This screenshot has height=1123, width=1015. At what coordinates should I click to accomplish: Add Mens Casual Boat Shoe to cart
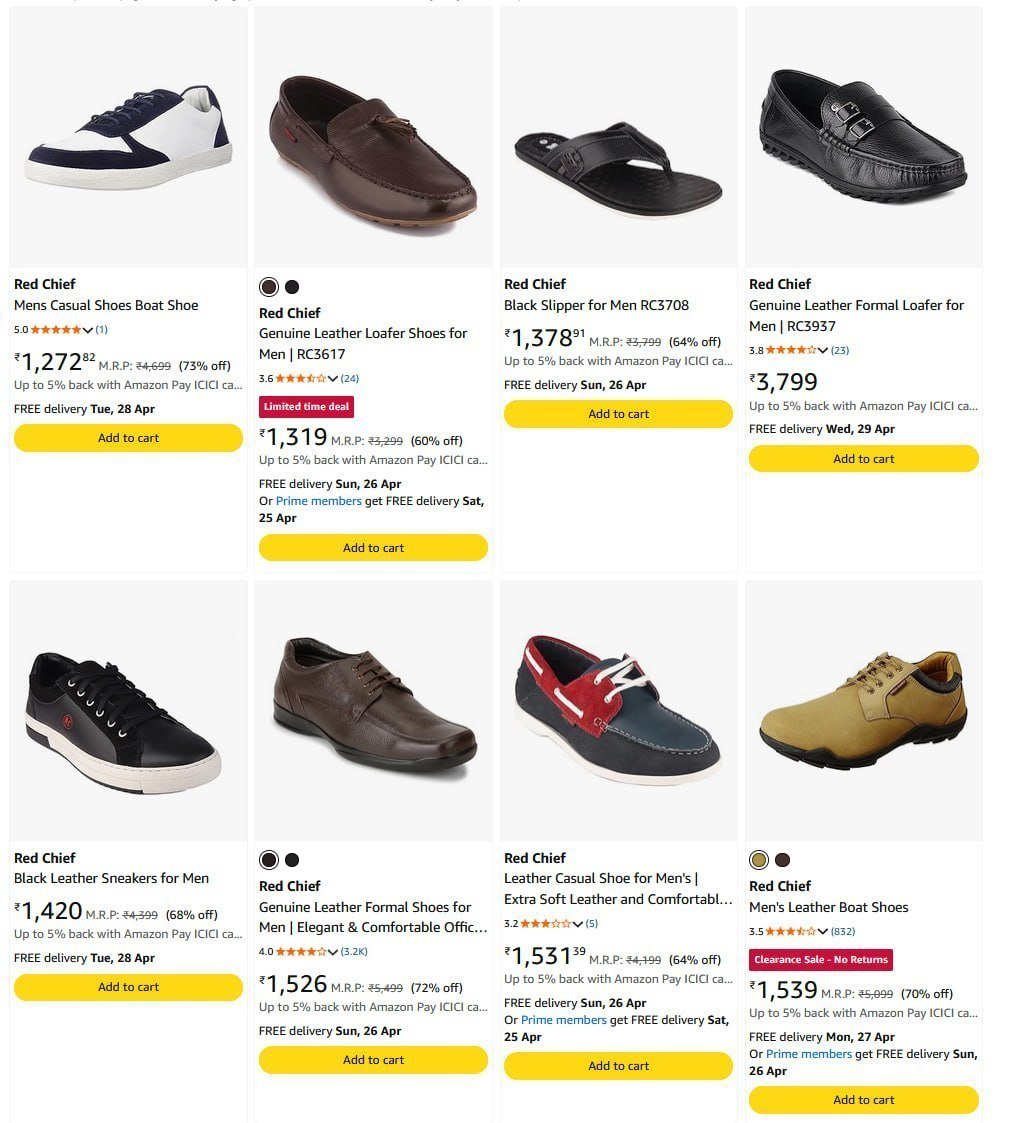pyautogui.click(x=128, y=438)
